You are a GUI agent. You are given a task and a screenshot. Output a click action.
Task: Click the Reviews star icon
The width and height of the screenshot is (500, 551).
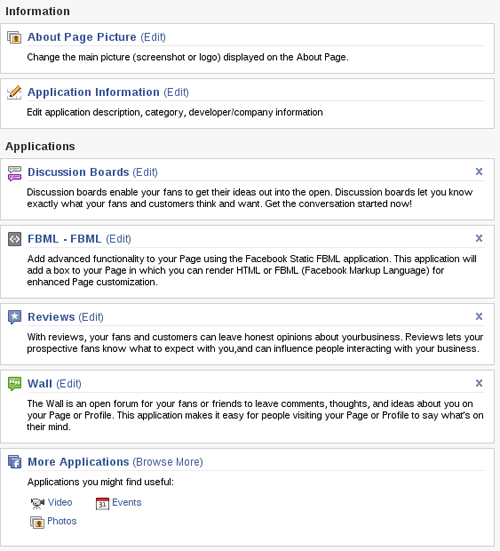click(x=14, y=317)
